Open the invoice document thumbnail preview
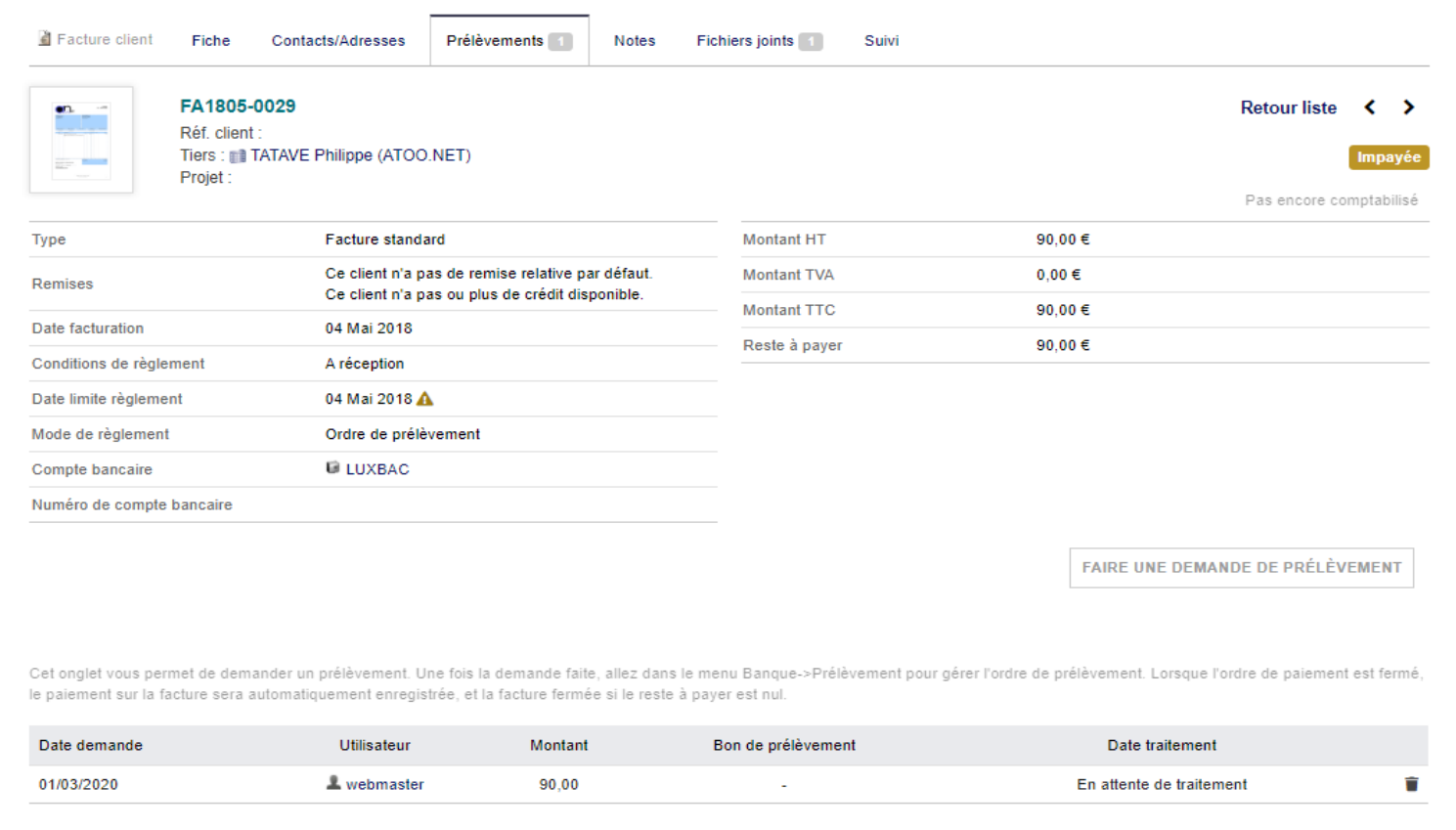The height and width of the screenshot is (830, 1456). [81, 140]
